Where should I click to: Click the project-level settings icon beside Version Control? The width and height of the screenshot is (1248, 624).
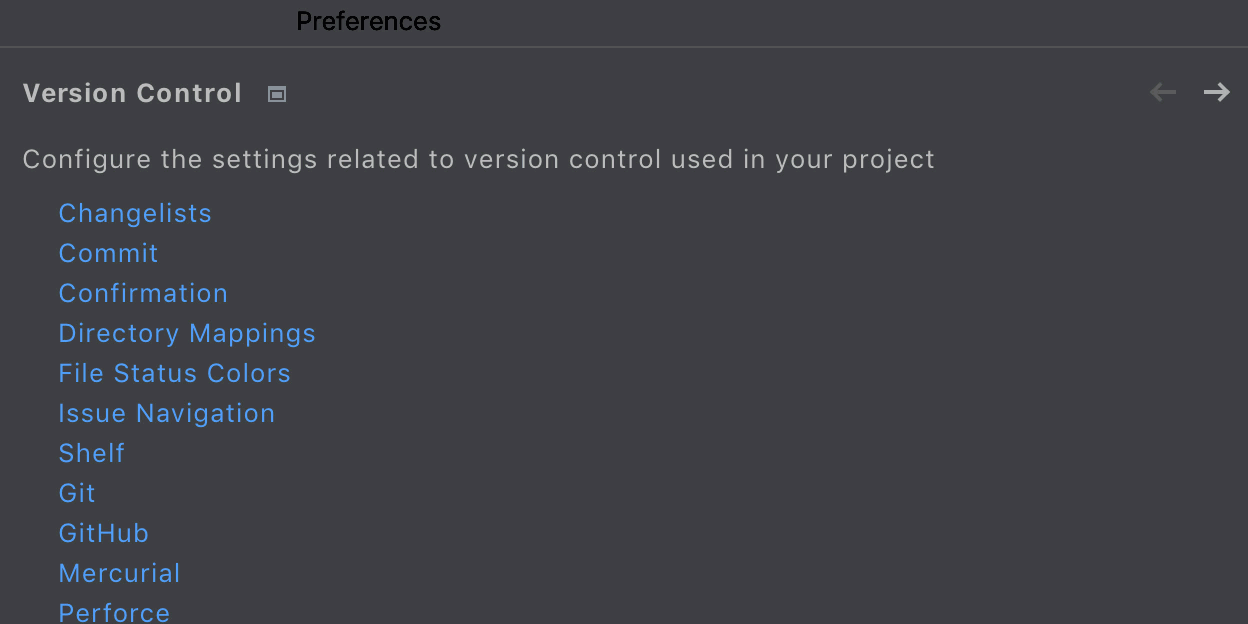click(277, 94)
